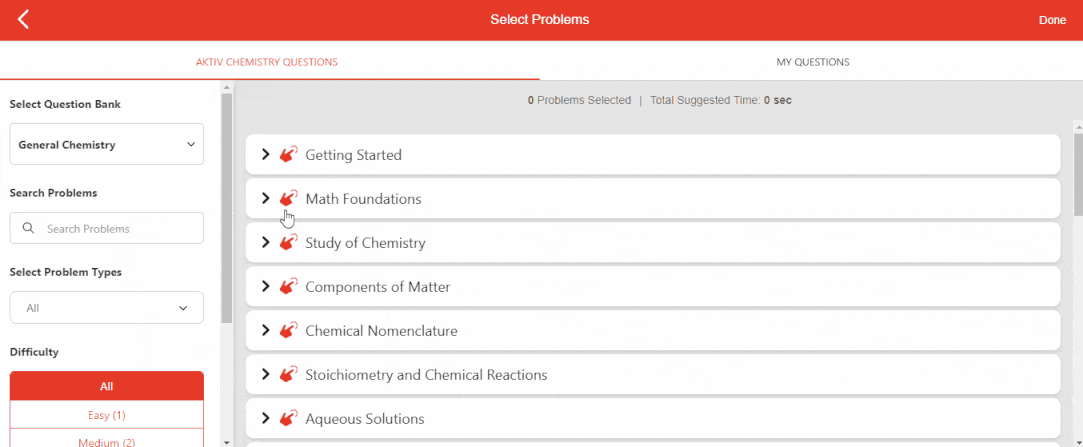
Task: Expand the Stoichiometry and Chemical Reactions section
Action: tap(266, 374)
